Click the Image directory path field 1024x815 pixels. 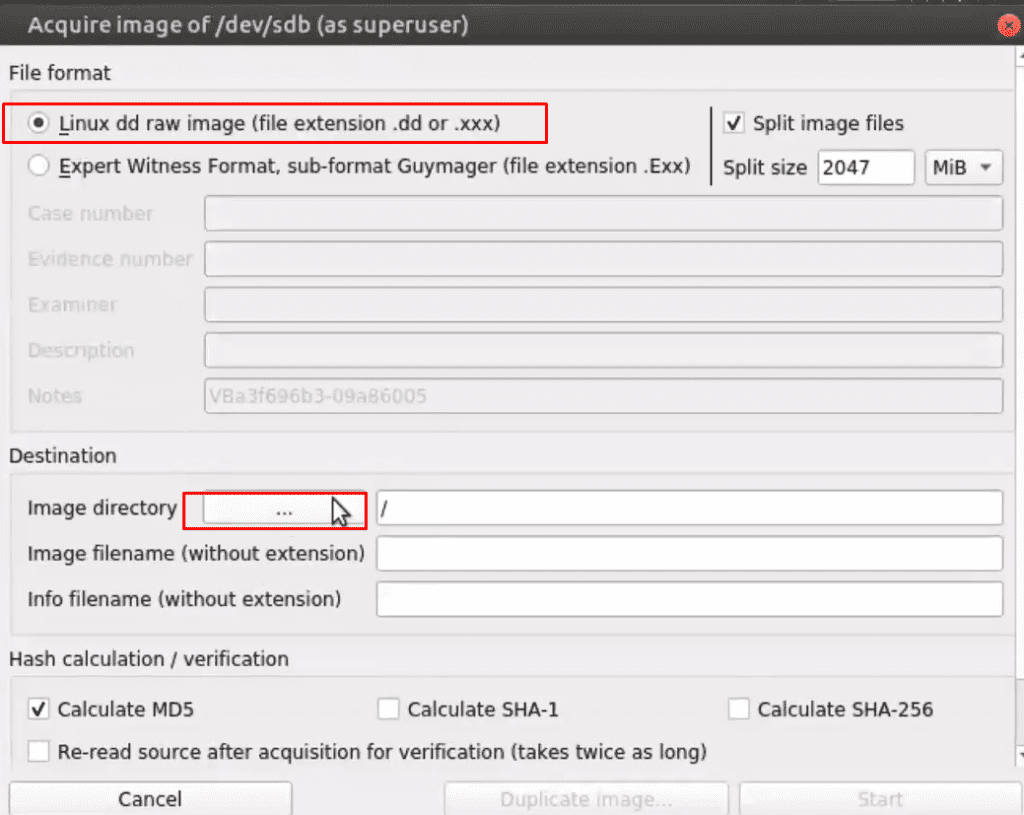[689, 507]
